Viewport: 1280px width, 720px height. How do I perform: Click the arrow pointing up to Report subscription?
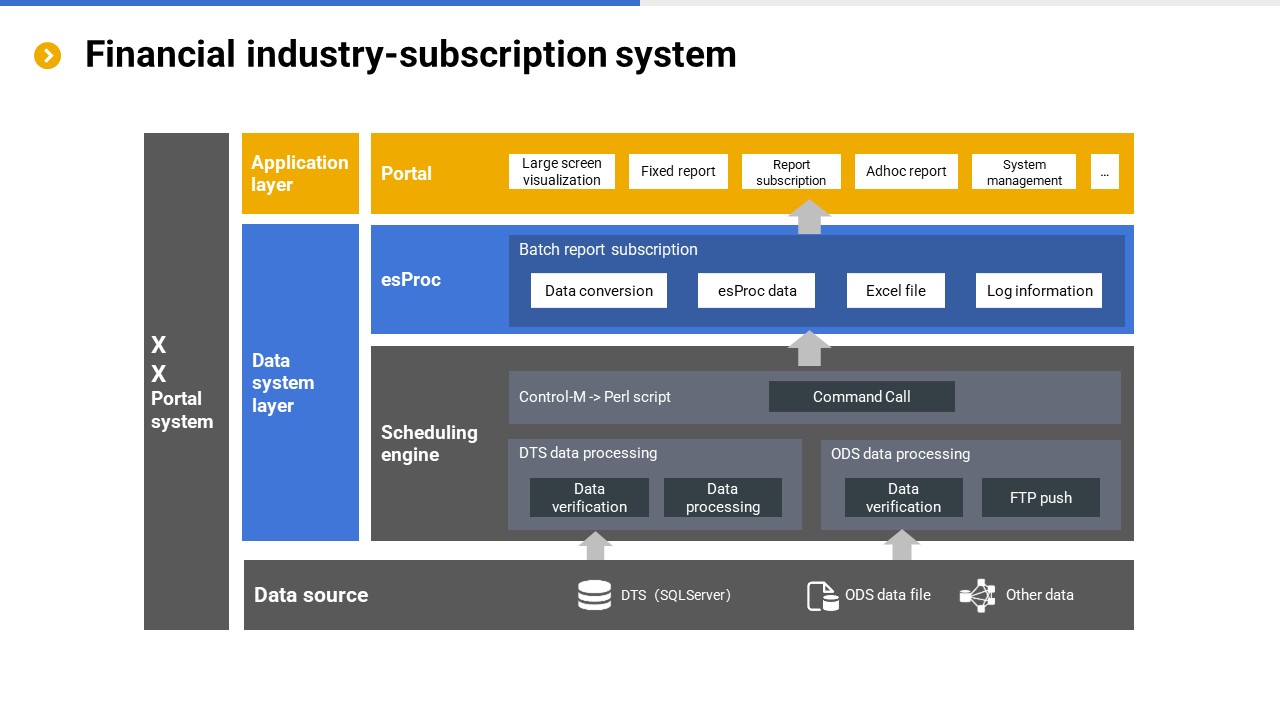(x=809, y=217)
